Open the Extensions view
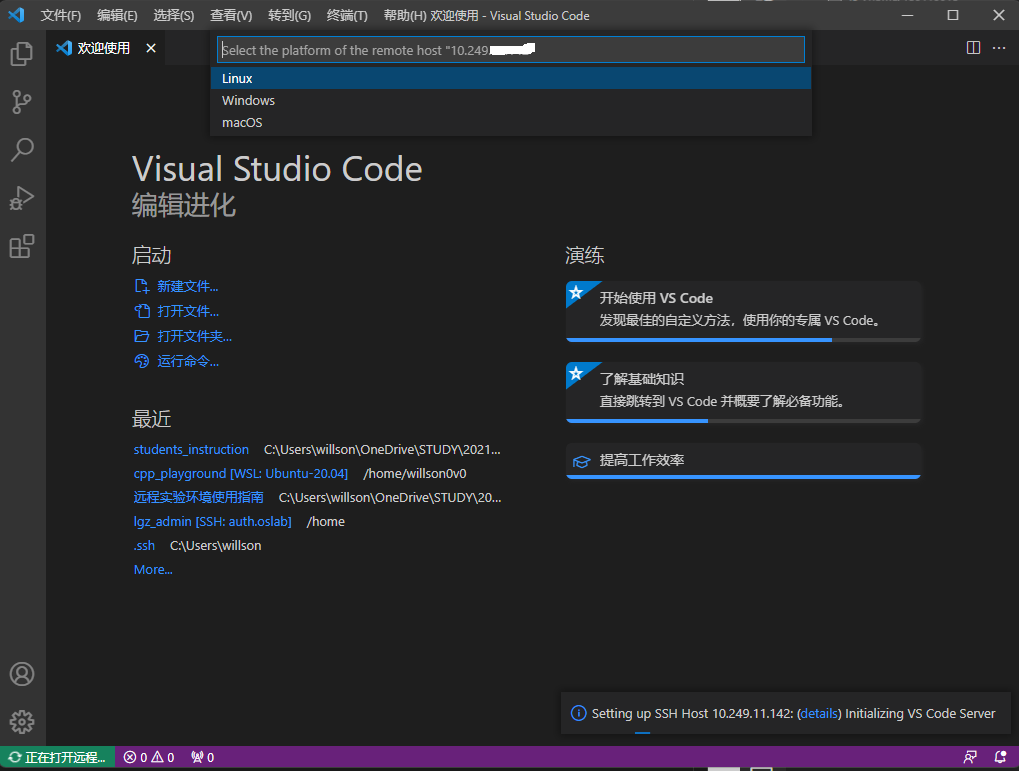This screenshot has height=771, width=1019. point(22,246)
